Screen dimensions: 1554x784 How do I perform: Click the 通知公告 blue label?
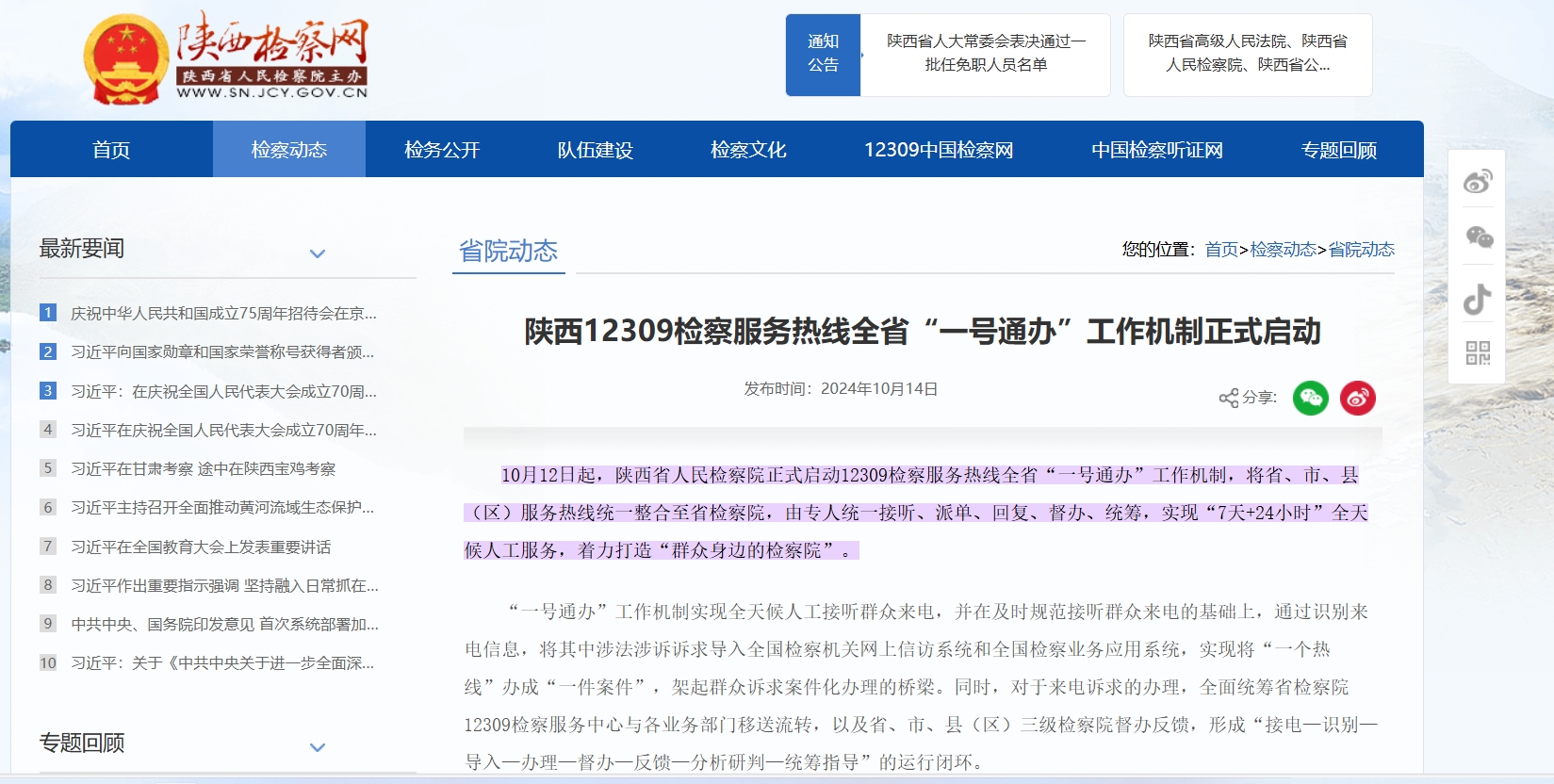823,54
